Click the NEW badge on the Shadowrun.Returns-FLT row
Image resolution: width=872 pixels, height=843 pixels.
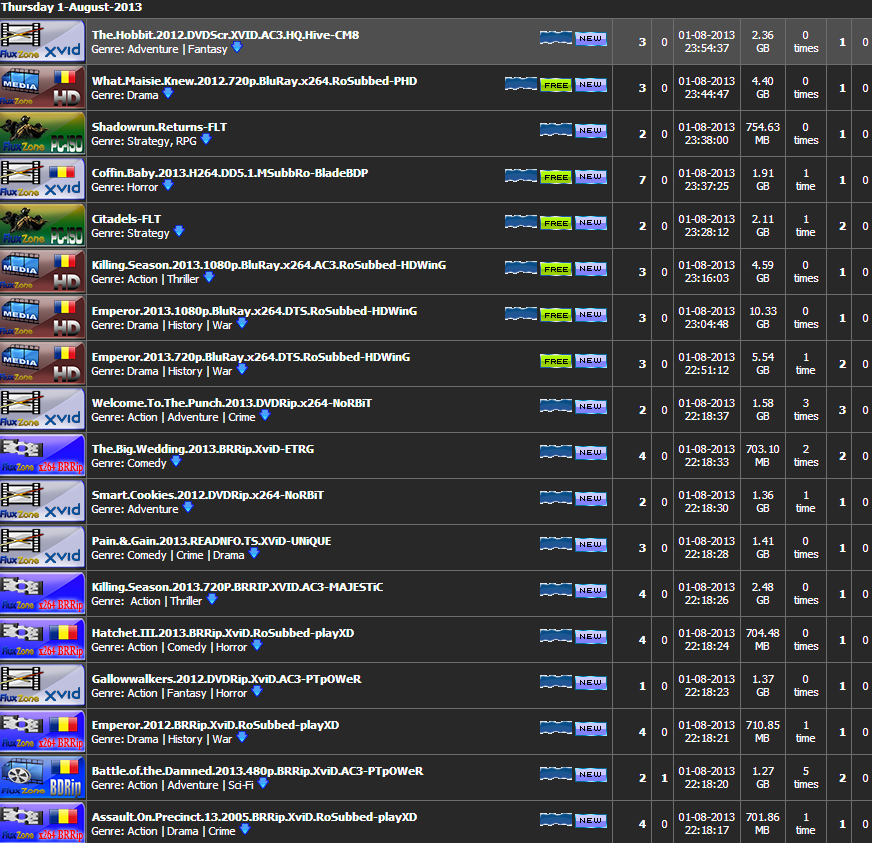pos(591,131)
